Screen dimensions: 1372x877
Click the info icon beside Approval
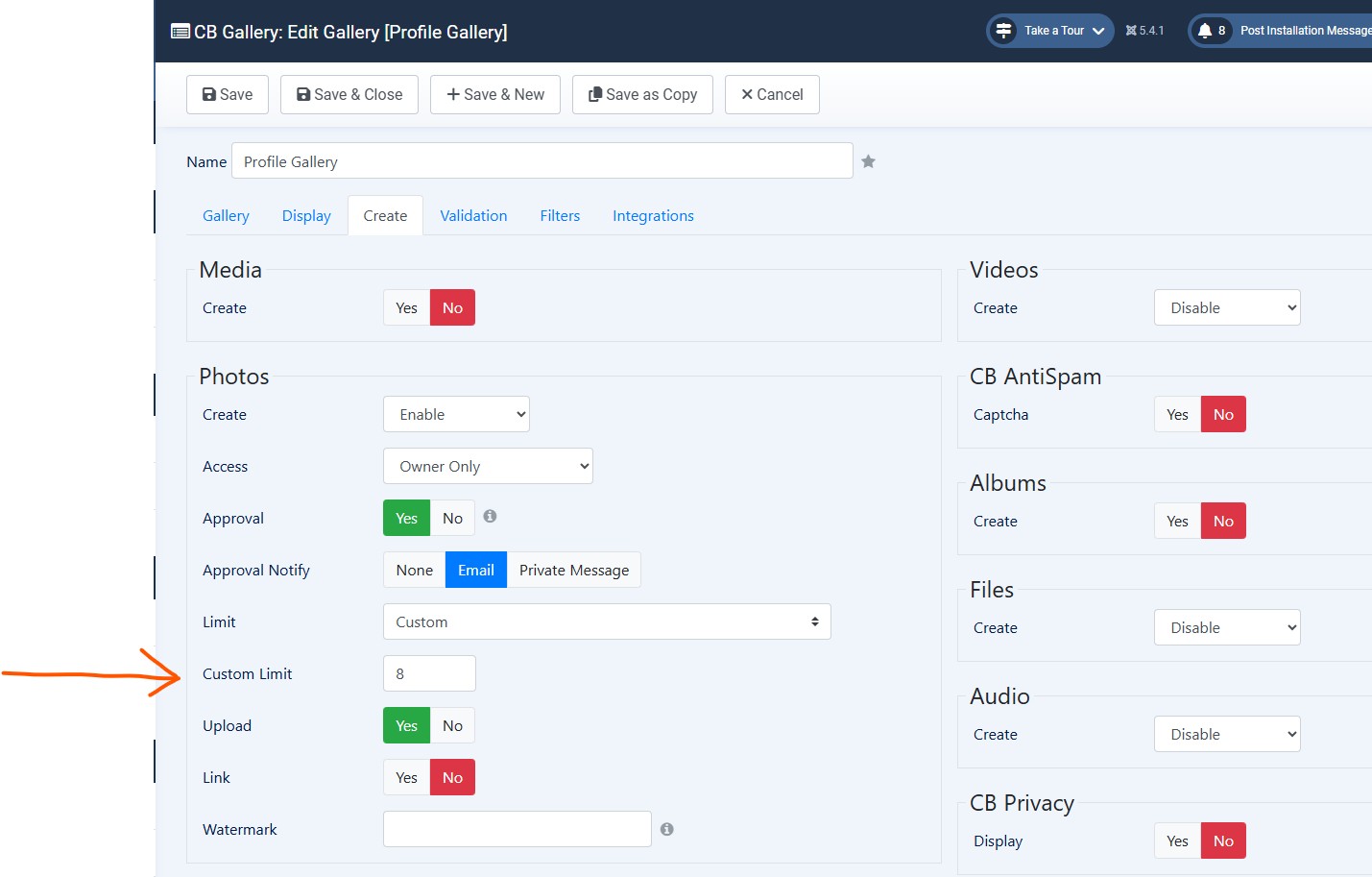point(490,517)
